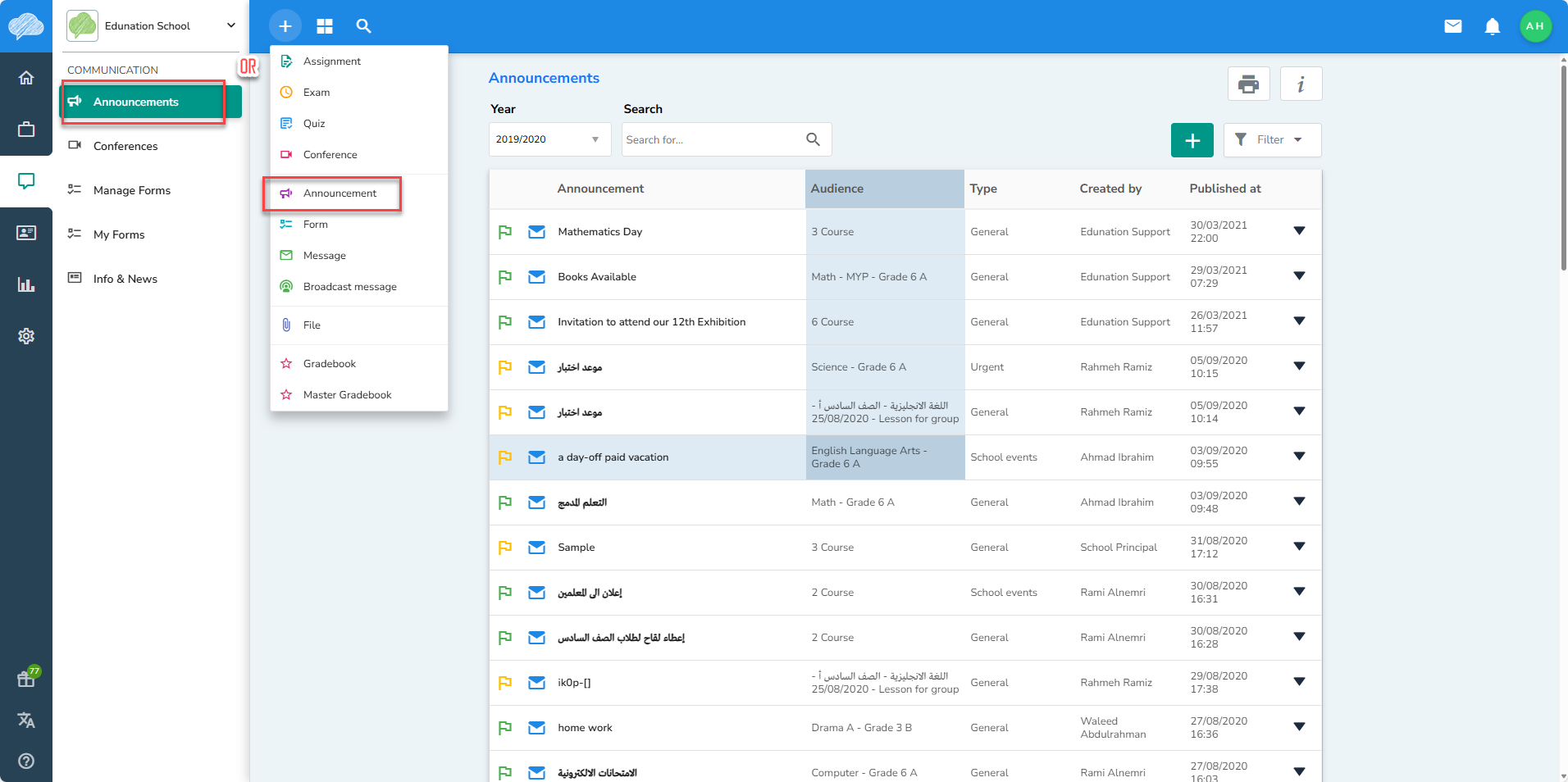Open Info & News in sidebar
The height and width of the screenshot is (782, 1568).
click(151, 279)
